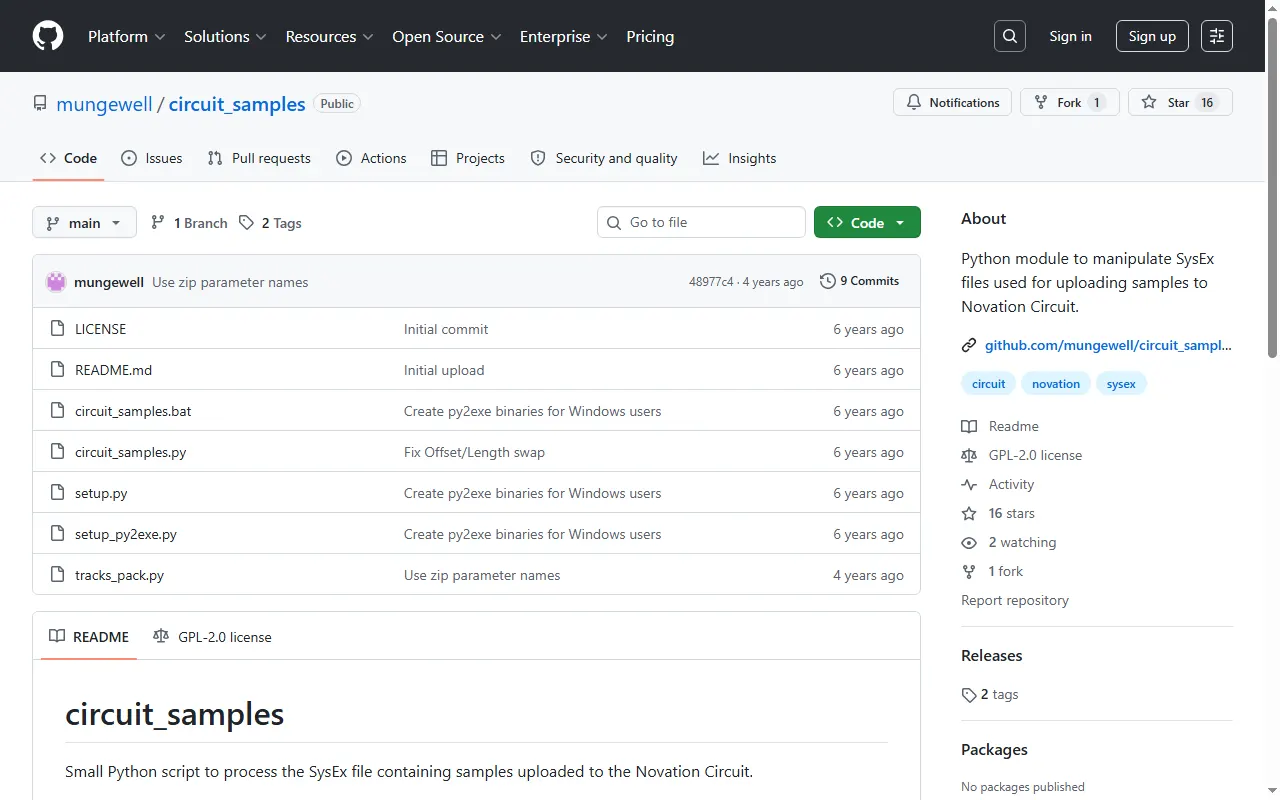Click the link icon beside repository URL

coord(969,345)
